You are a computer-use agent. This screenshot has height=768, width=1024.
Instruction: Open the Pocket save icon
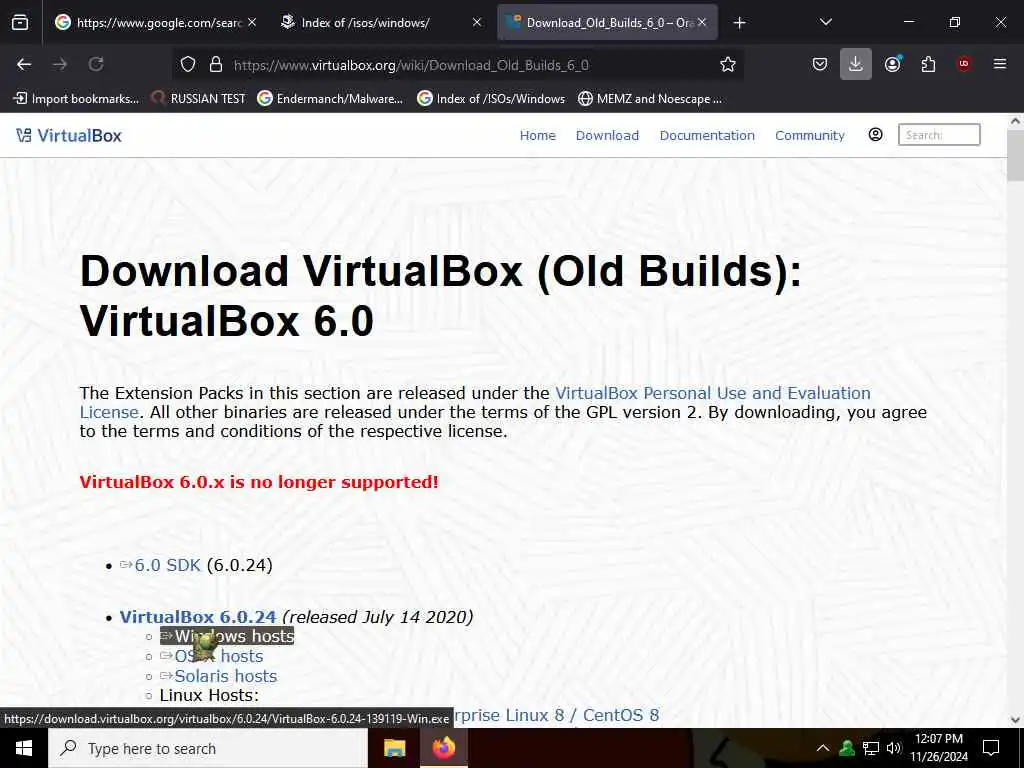tap(820, 64)
